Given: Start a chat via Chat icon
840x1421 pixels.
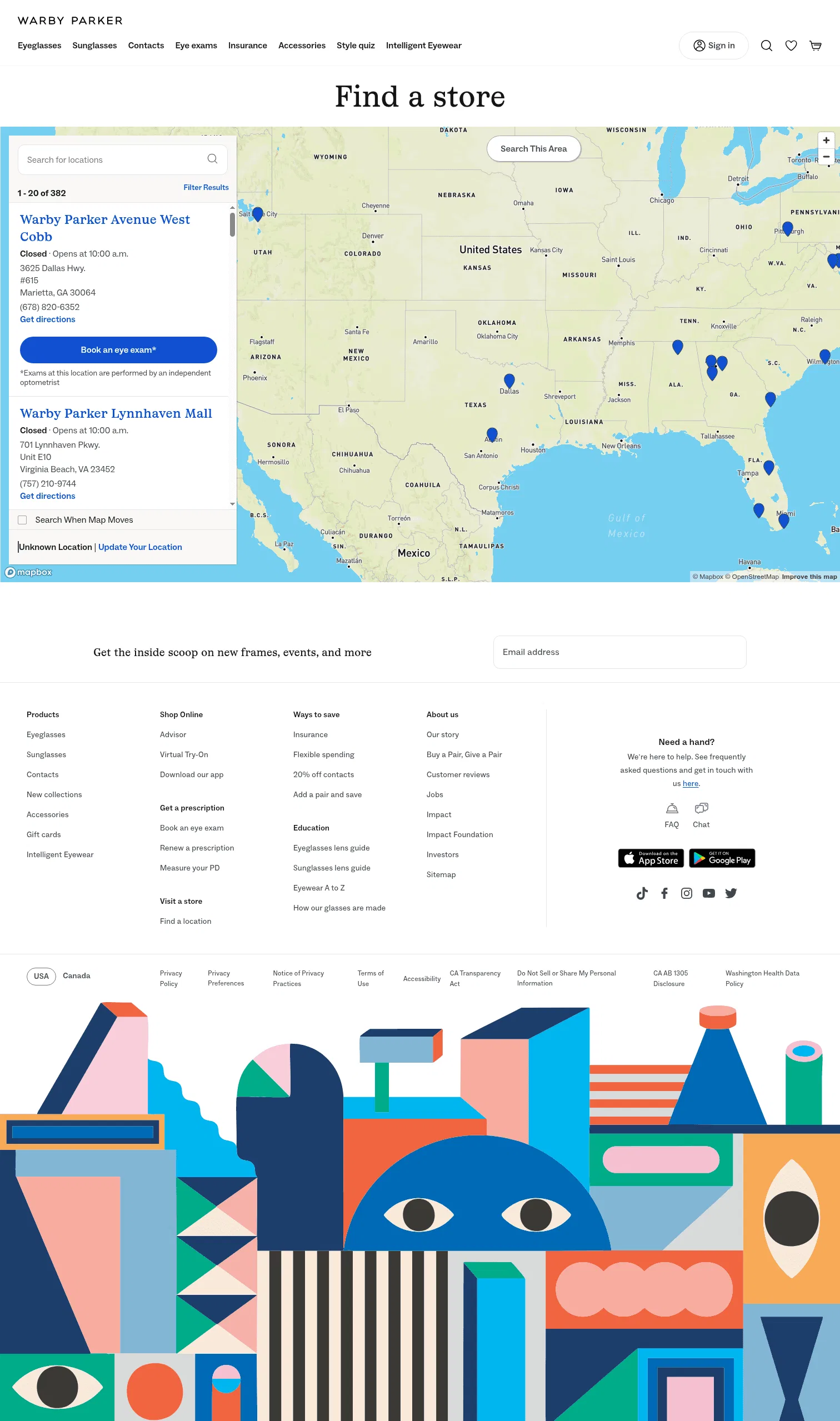Looking at the screenshot, I should point(701,808).
